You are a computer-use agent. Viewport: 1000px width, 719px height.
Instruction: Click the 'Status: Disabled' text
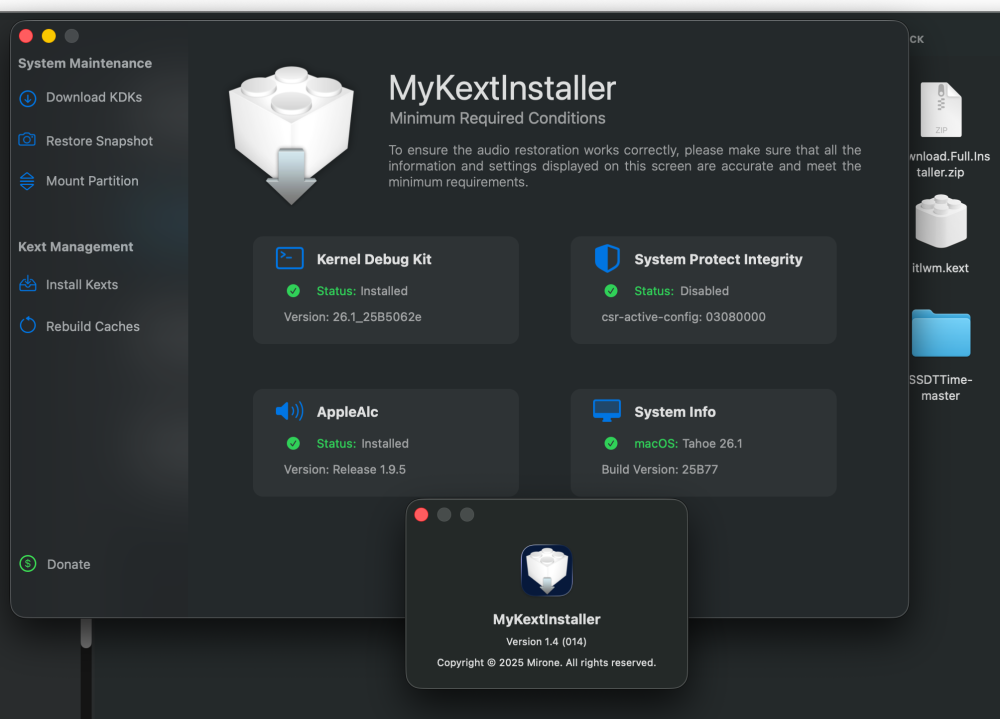[x=682, y=291]
